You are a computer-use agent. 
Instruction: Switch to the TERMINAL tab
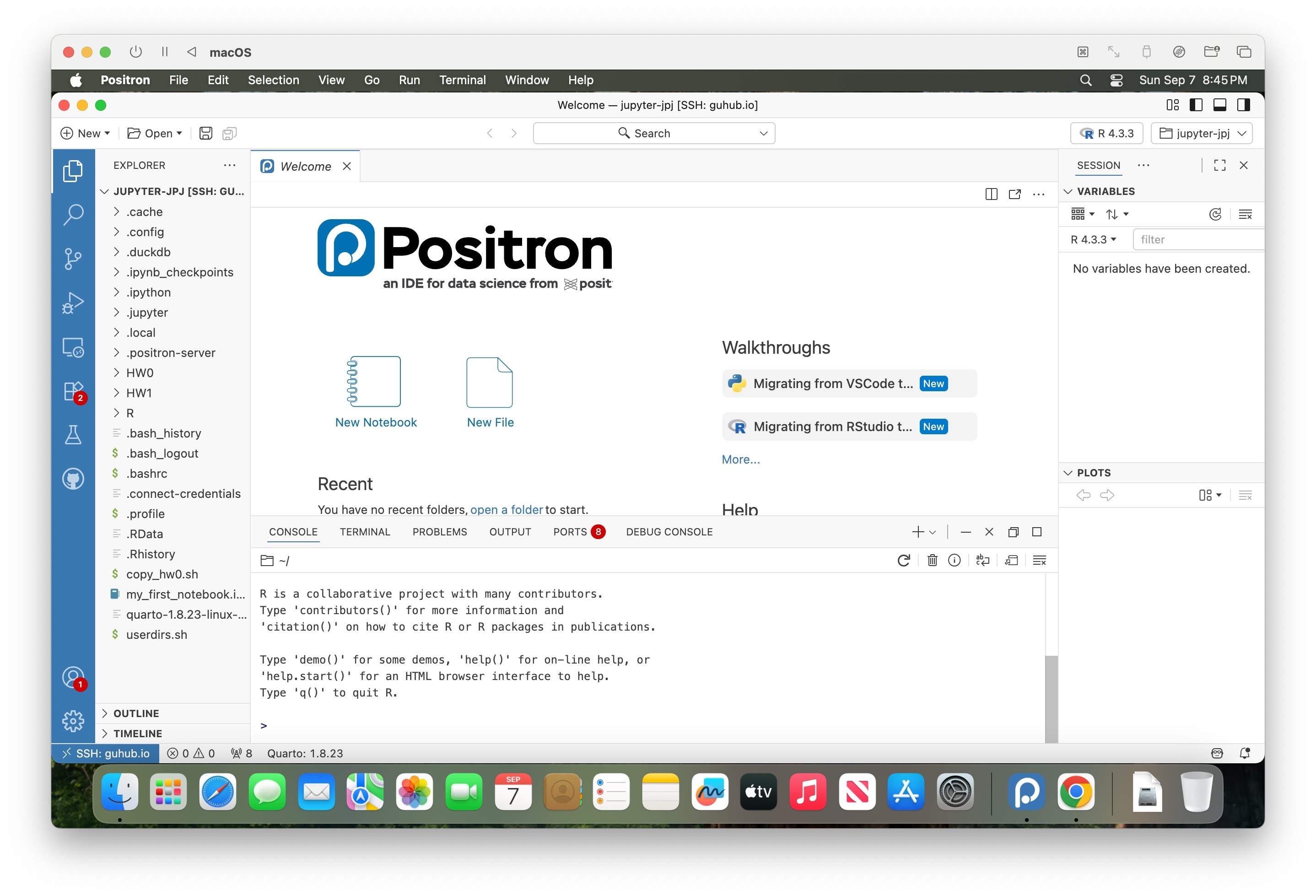[x=365, y=531]
